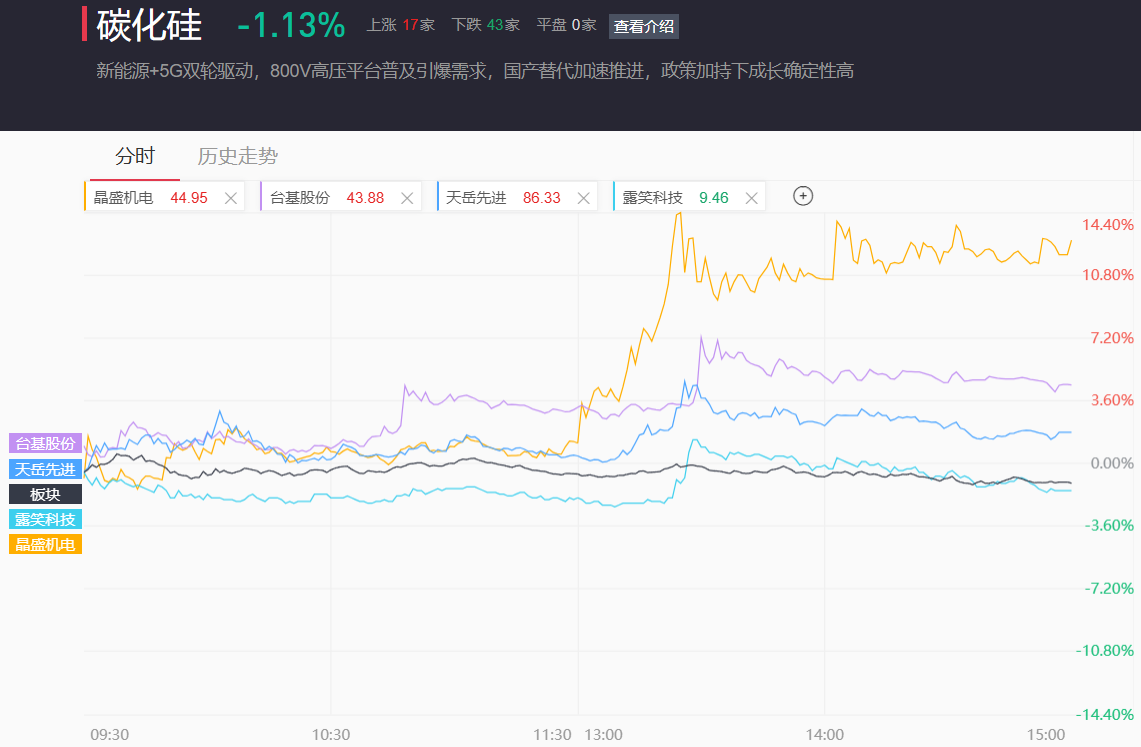The width and height of the screenshot is (1141, 747).
Task: Open 台基股份 stock from the chip row
Action: point(300,198)
